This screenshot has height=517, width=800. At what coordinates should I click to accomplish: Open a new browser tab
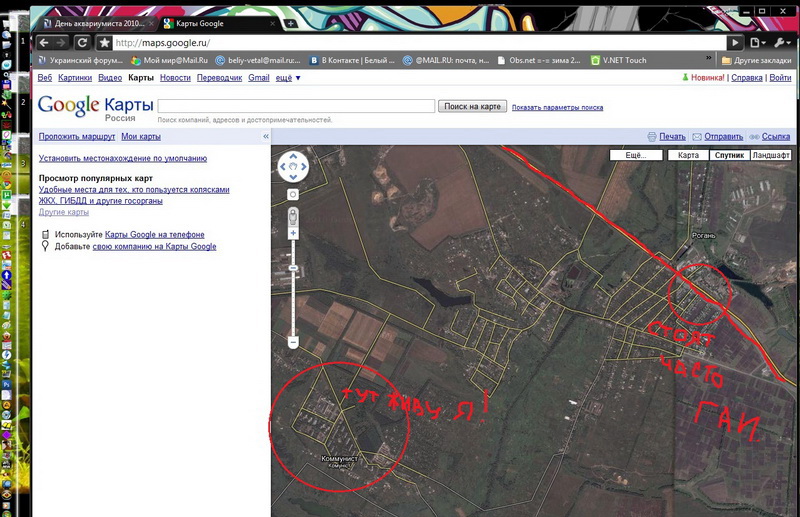point(290,22)
